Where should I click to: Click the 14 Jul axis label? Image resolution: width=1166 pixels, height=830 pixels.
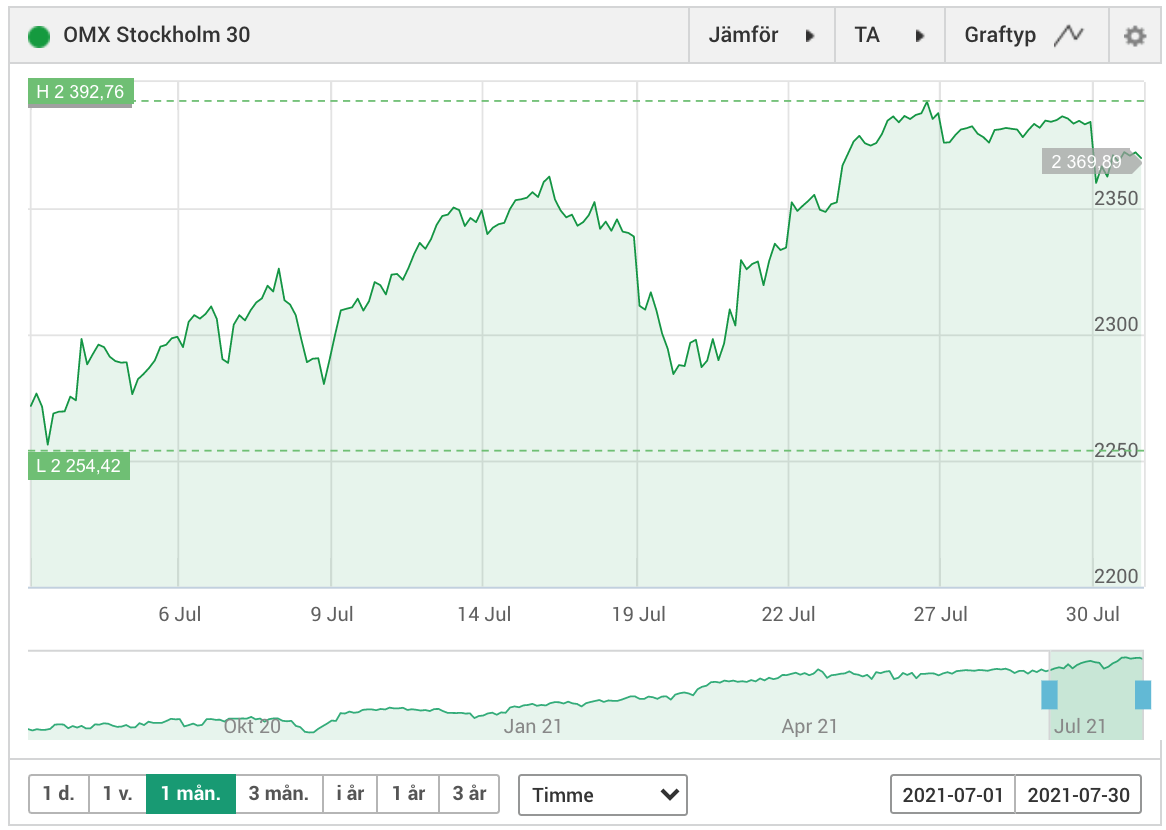[484, 614]
